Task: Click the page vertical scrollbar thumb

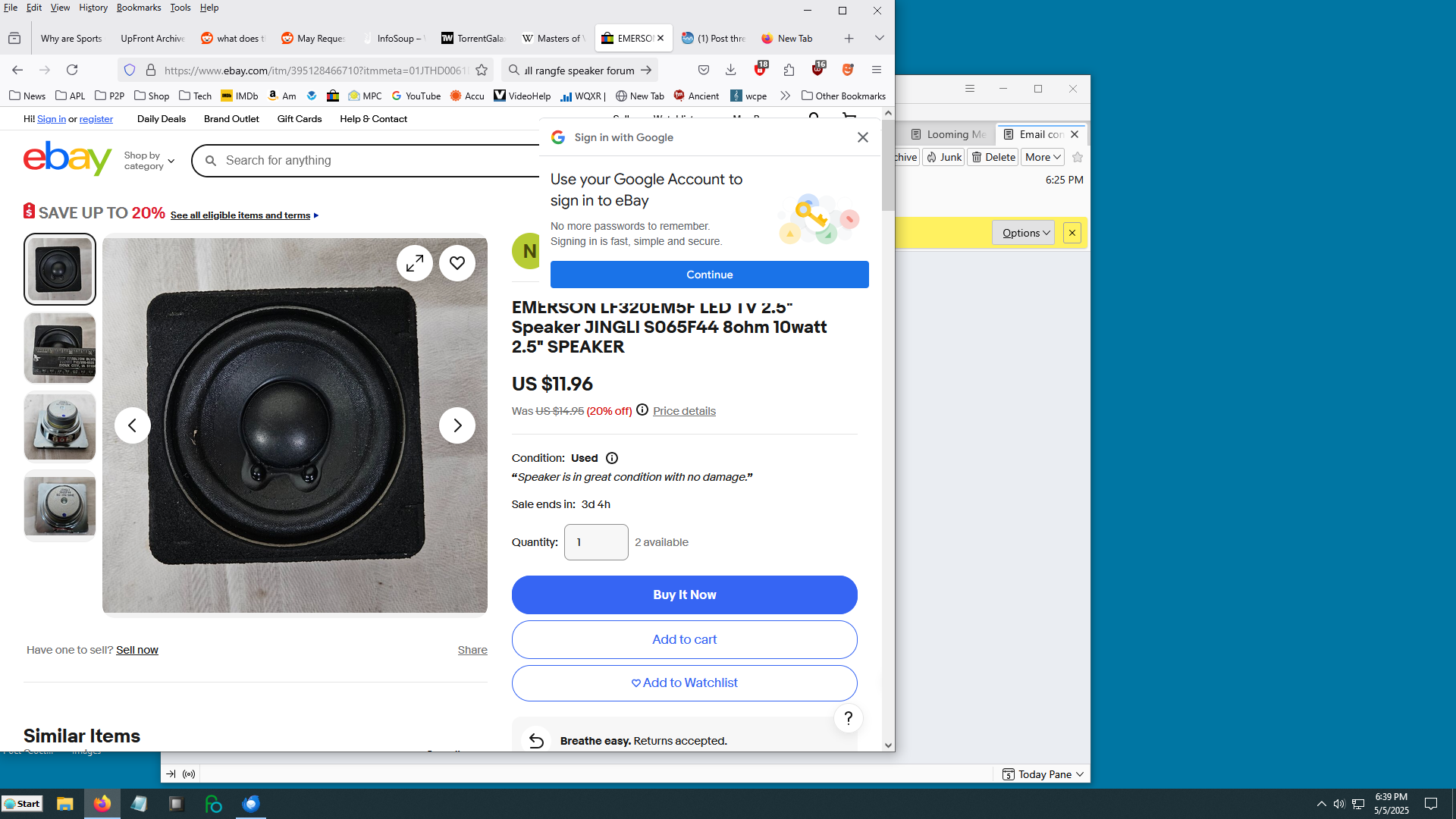Action: tap(888, 165)
